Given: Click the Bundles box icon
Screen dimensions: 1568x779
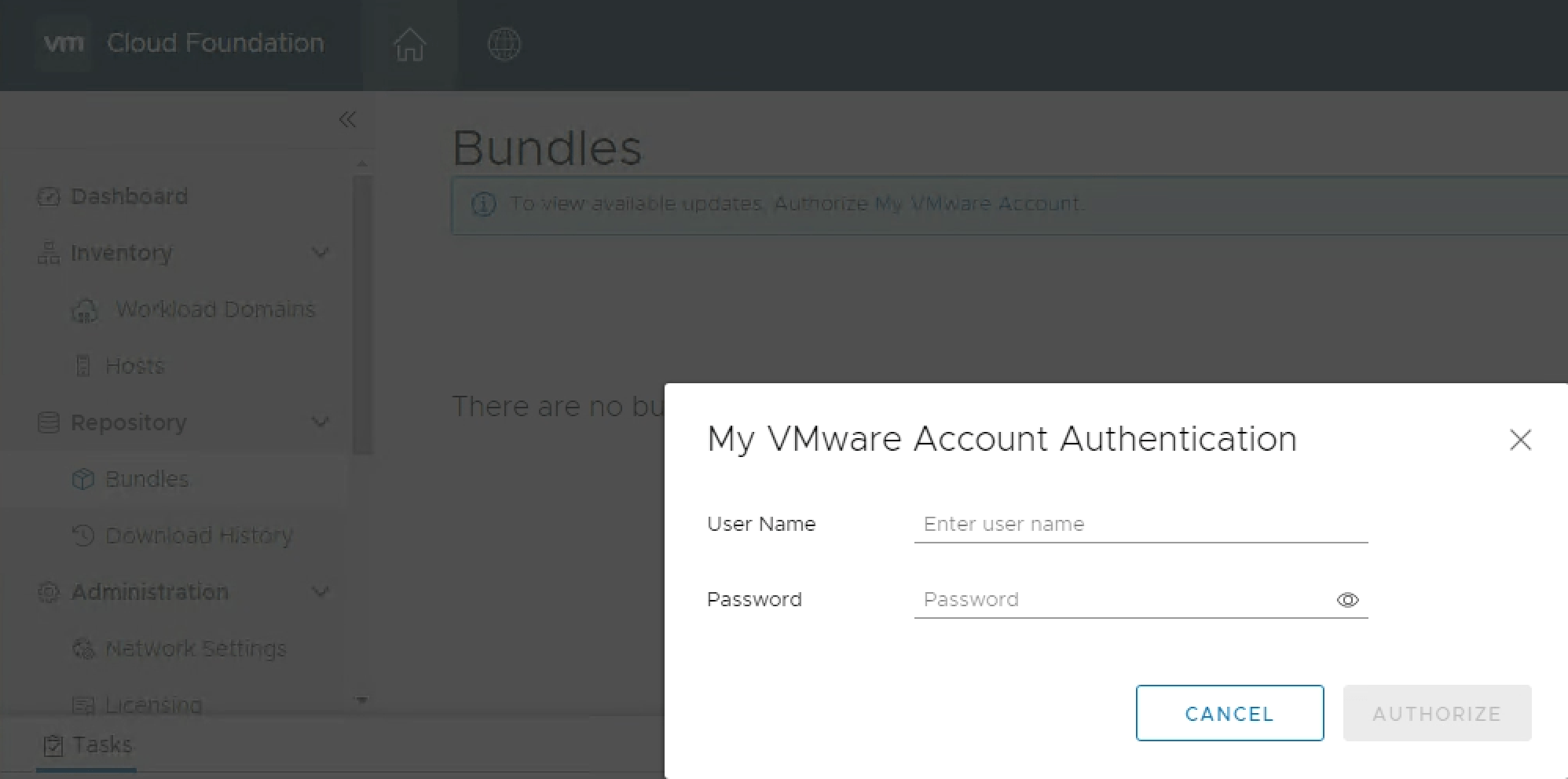Looking at the screenshot, I should tap(82, 479).
